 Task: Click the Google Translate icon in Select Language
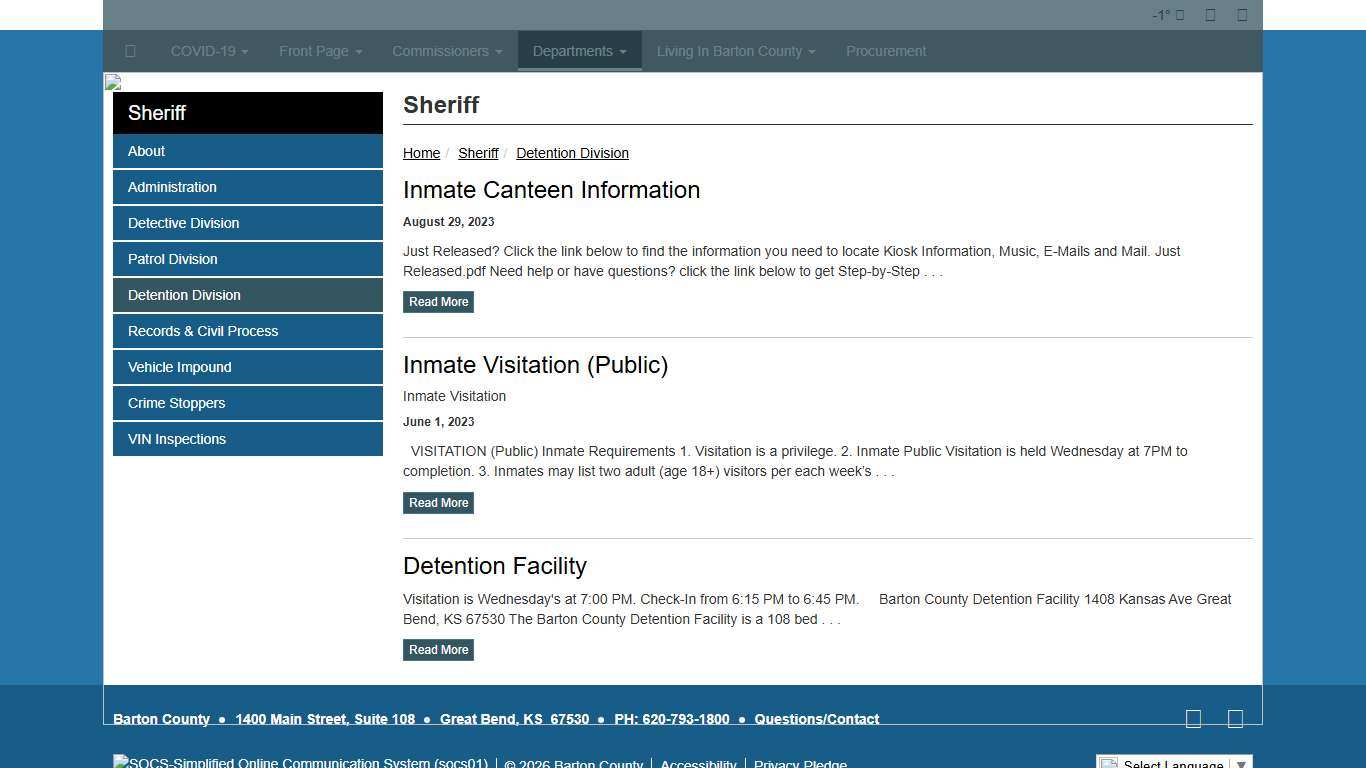click(x=1109, y=764)
